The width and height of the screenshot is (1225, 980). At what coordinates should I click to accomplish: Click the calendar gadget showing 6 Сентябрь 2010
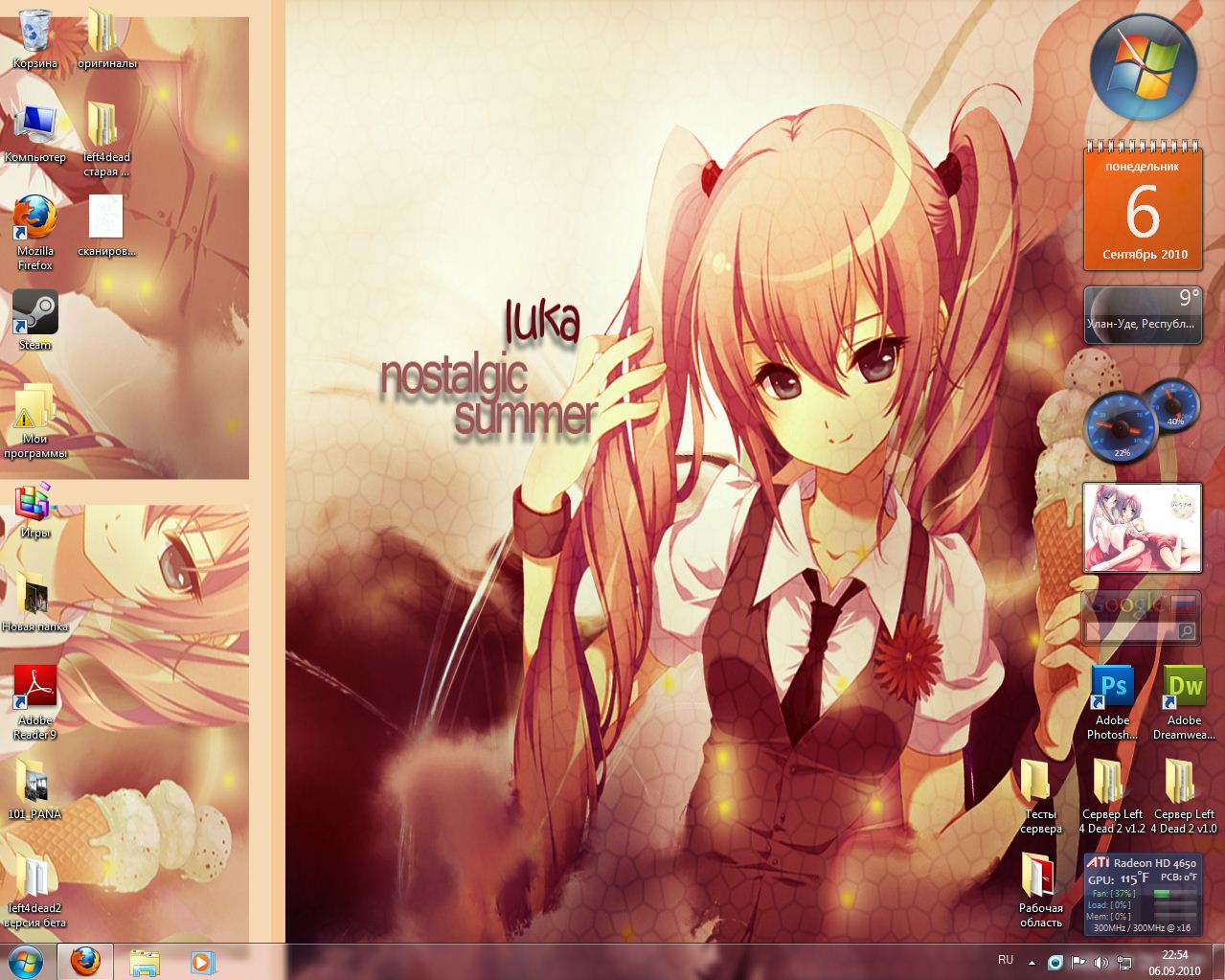pos(1143,205)
